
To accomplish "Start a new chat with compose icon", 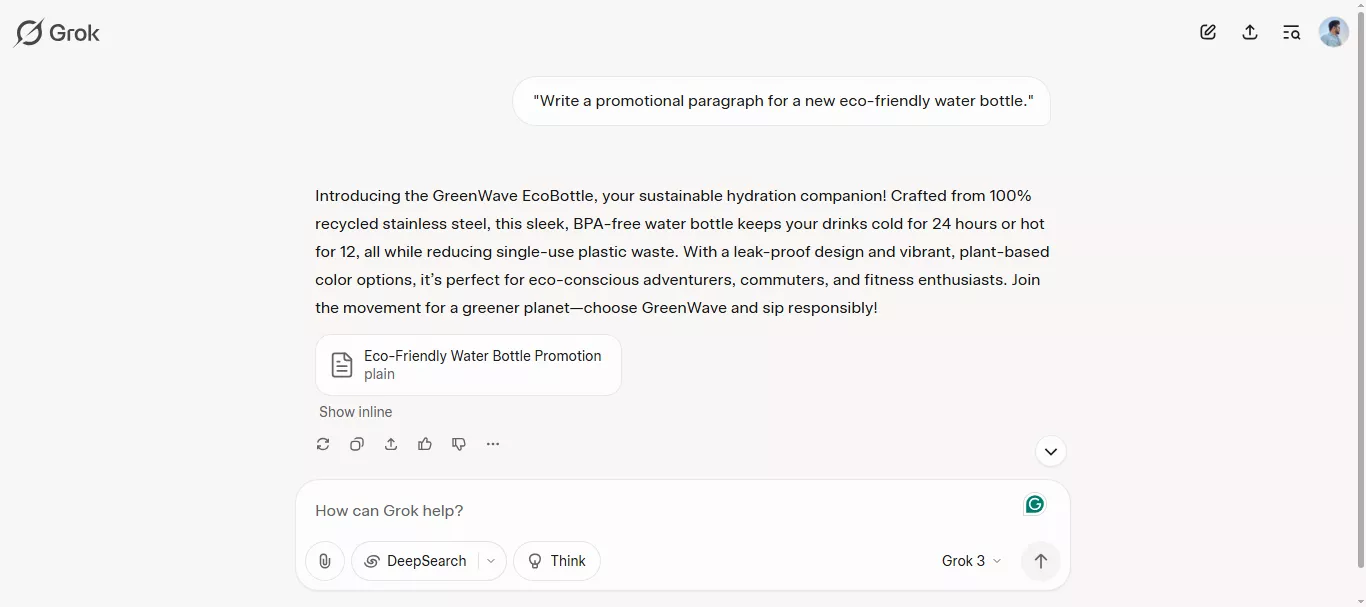I will coord(1208,32).
